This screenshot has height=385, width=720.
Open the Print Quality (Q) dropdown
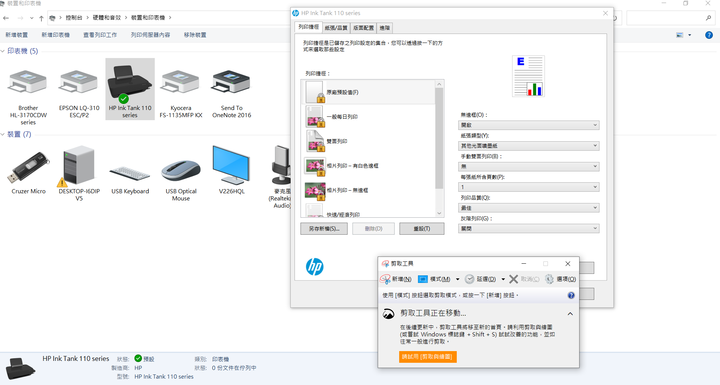click(x=529, y=208)
